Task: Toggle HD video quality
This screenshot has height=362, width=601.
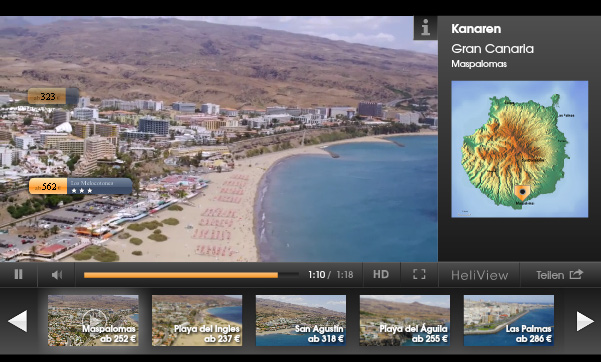Action: [381, 275]
